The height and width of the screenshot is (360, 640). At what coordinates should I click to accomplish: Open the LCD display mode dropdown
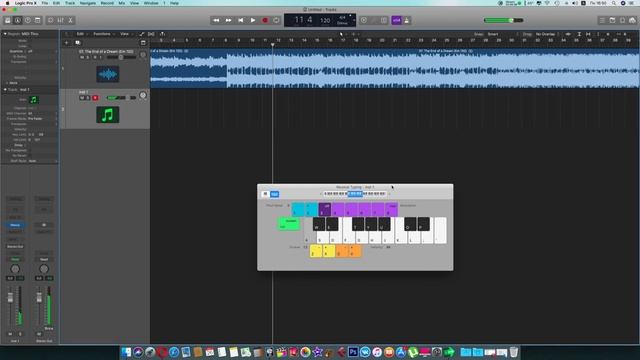click(x=354, y=20)
